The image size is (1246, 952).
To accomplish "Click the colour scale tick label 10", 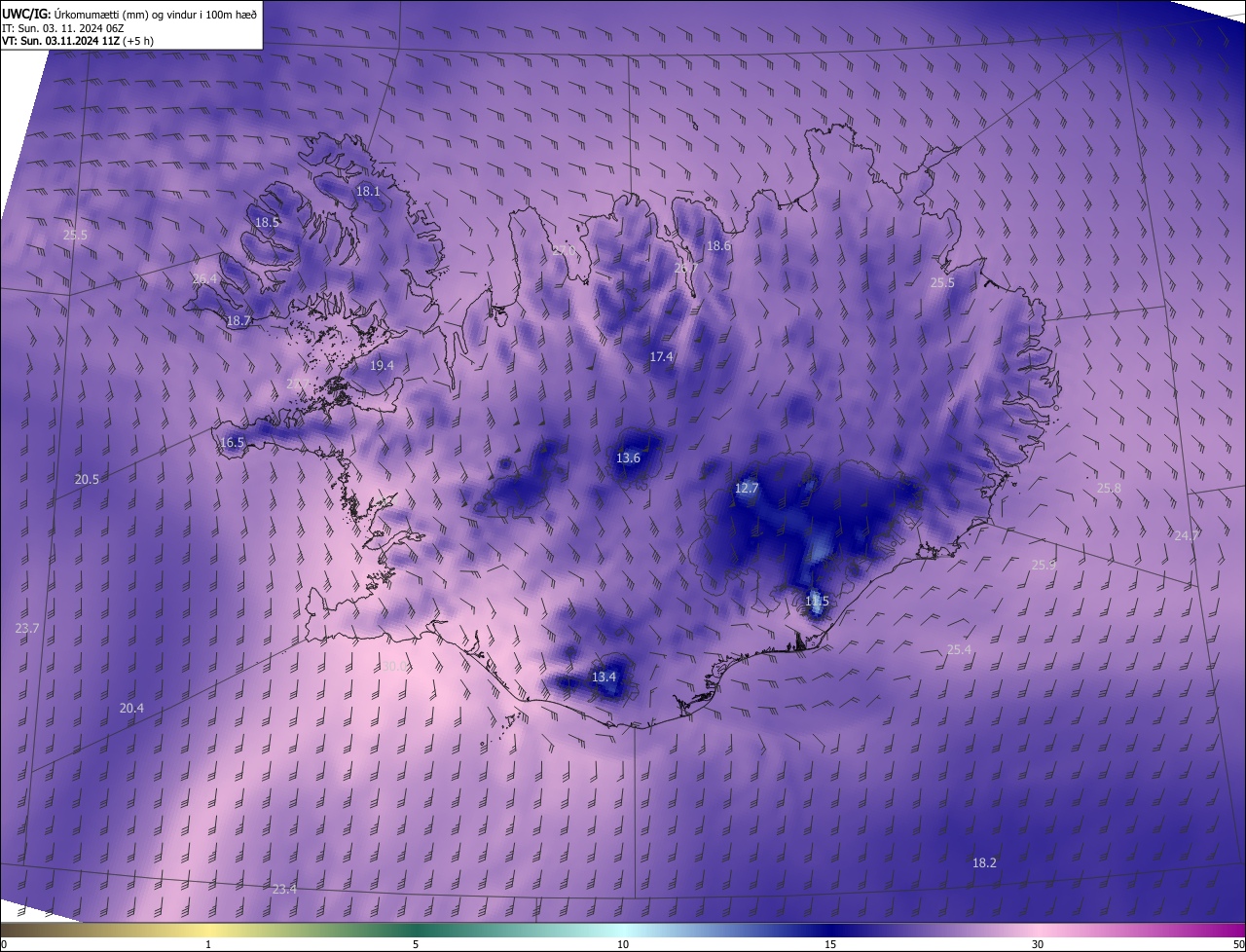I will tap(623, 944).
